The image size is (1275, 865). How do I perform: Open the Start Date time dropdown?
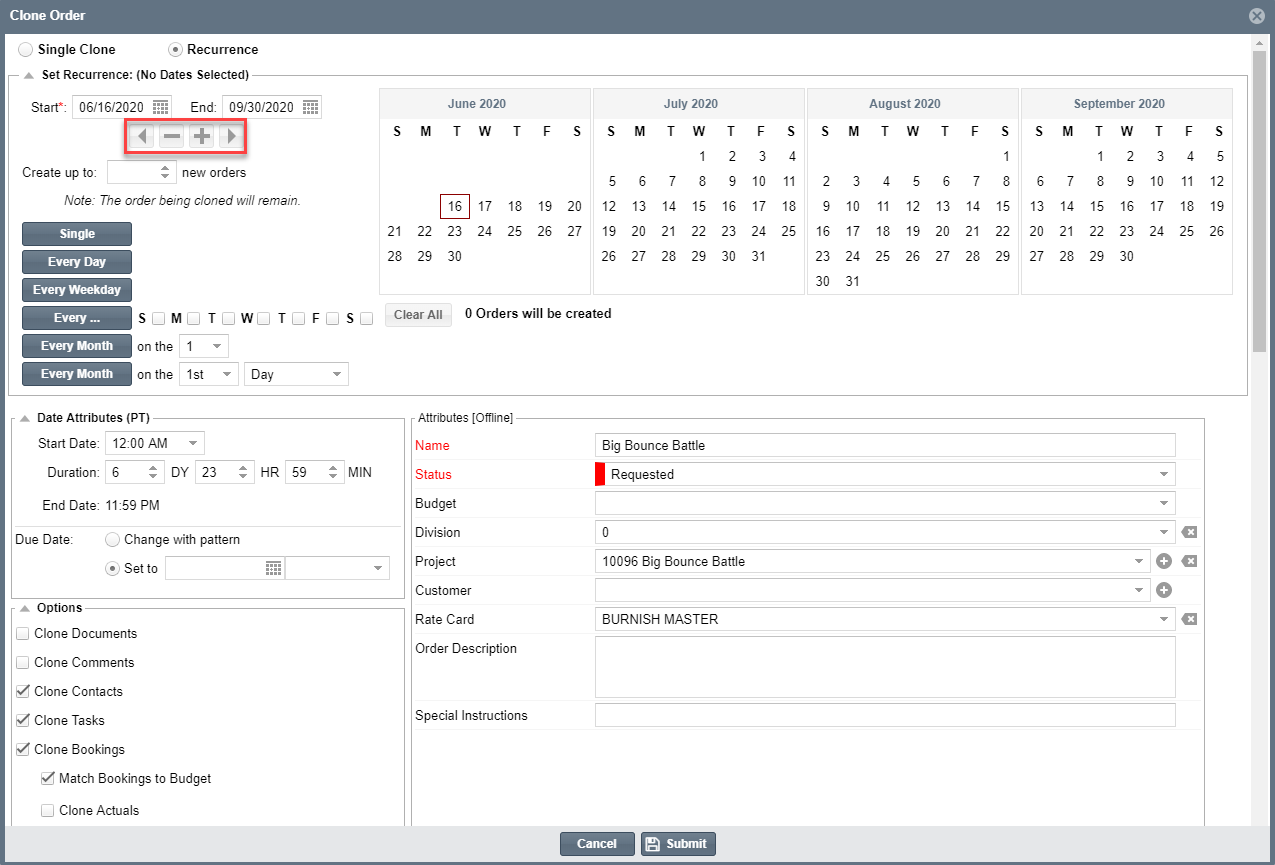coord(193,443)
